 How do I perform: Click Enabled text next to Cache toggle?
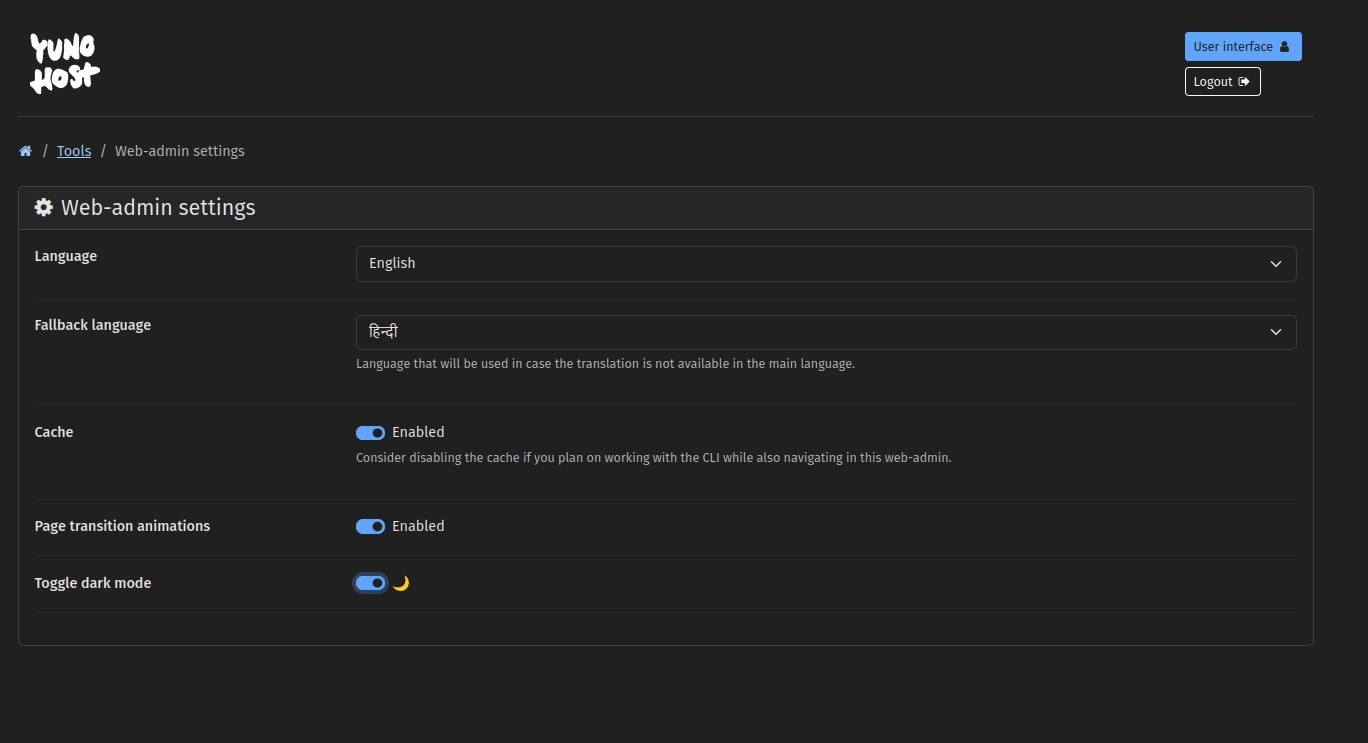[418, 432]
